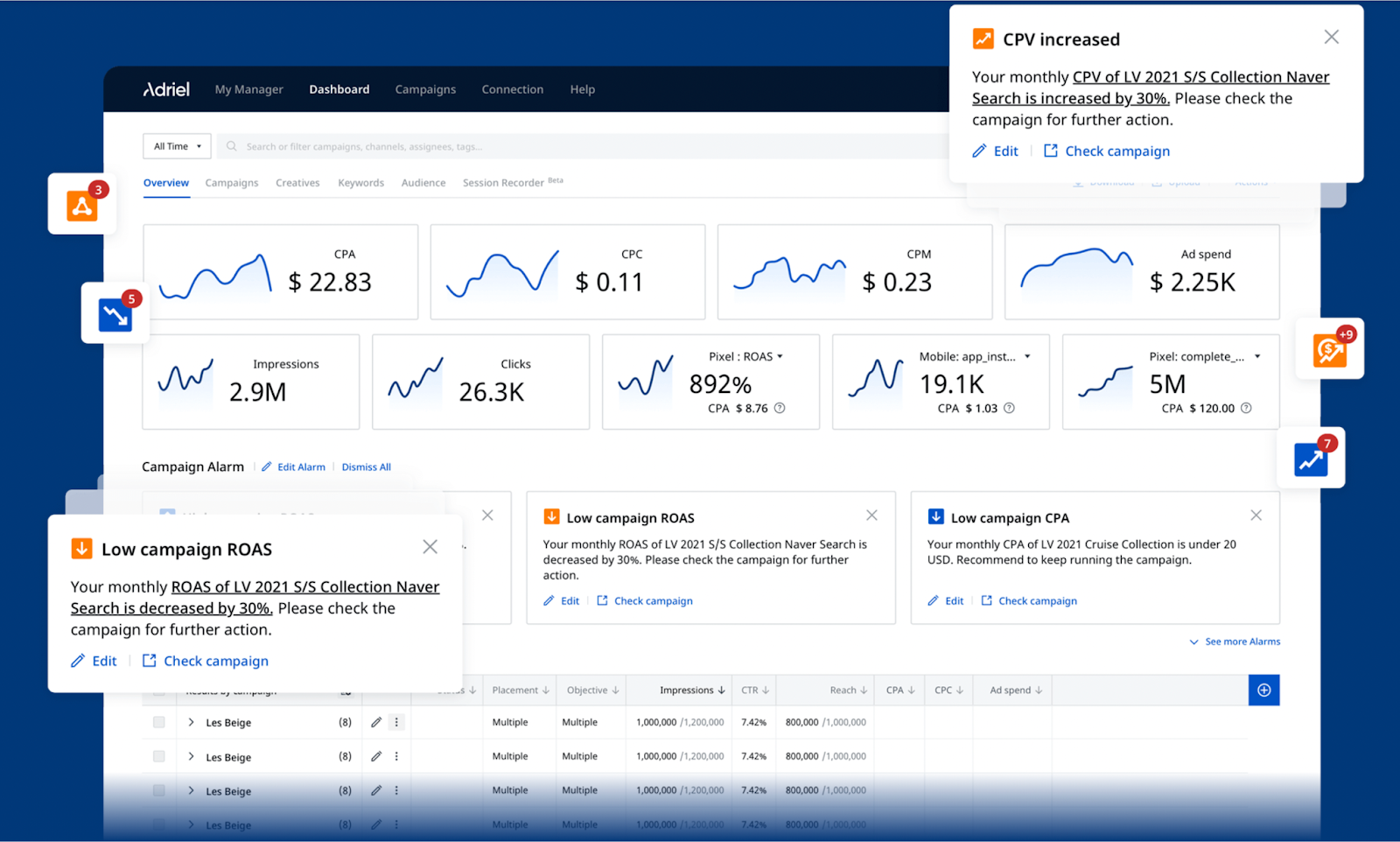Close the enlarged Low campaign ROAS popup
The height and width of the screenshot is (842, 1400).
(x=430, y=547)
